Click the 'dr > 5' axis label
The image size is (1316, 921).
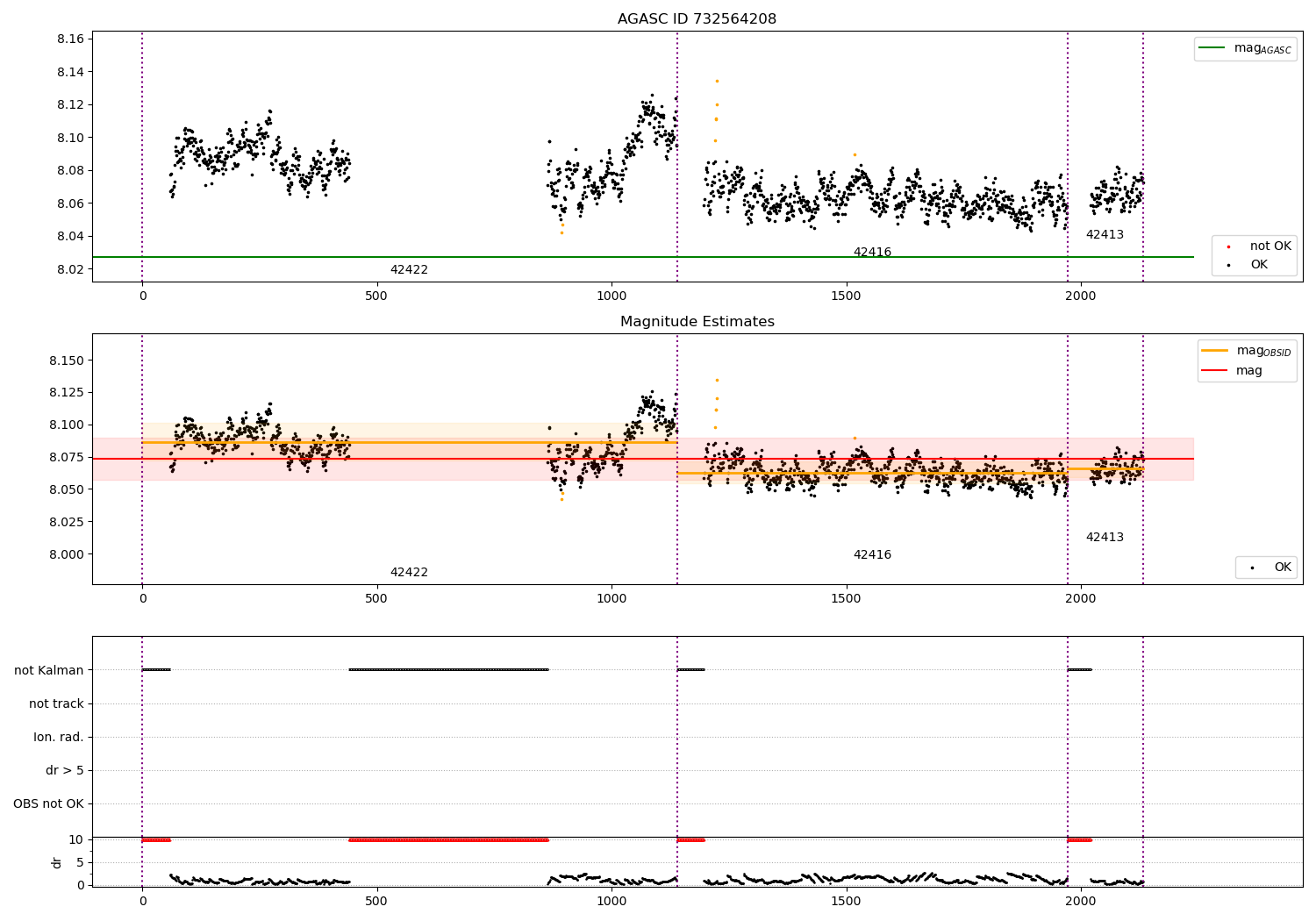(x=65, y=770)
